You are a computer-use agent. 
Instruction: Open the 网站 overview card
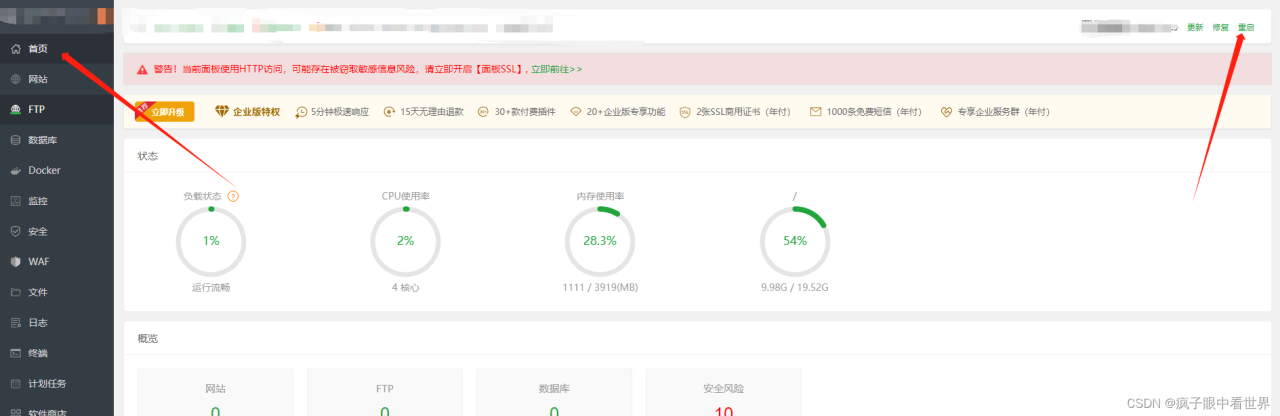click(215, 392)
